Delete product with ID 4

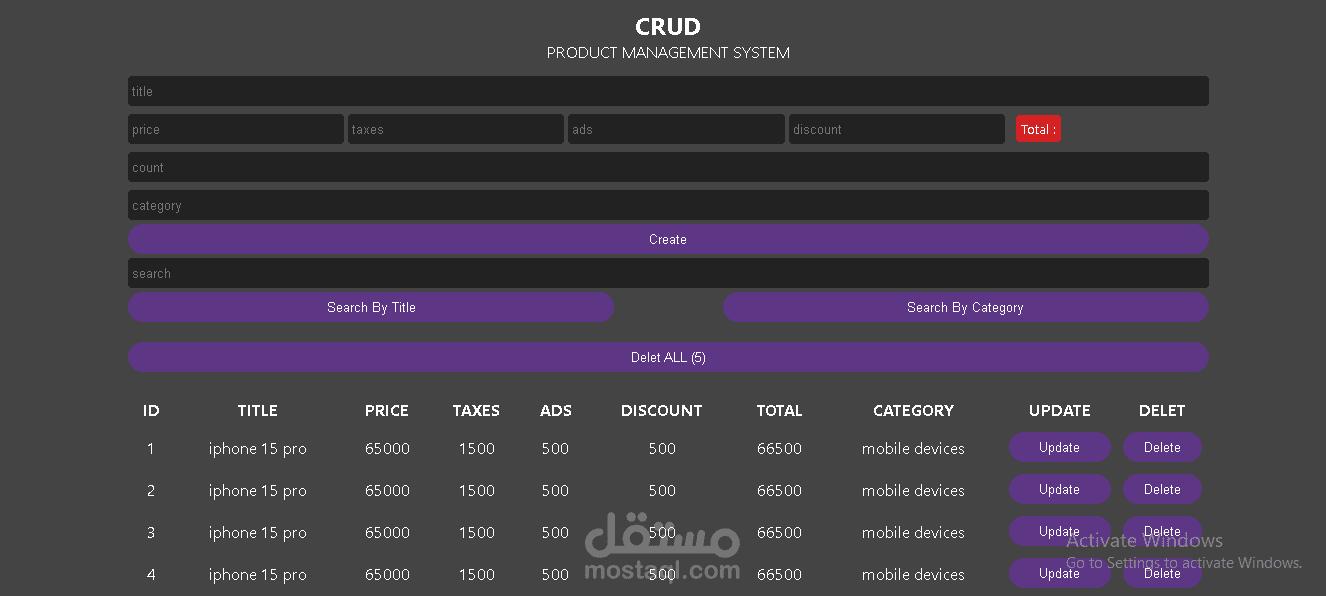point(1162,573)
